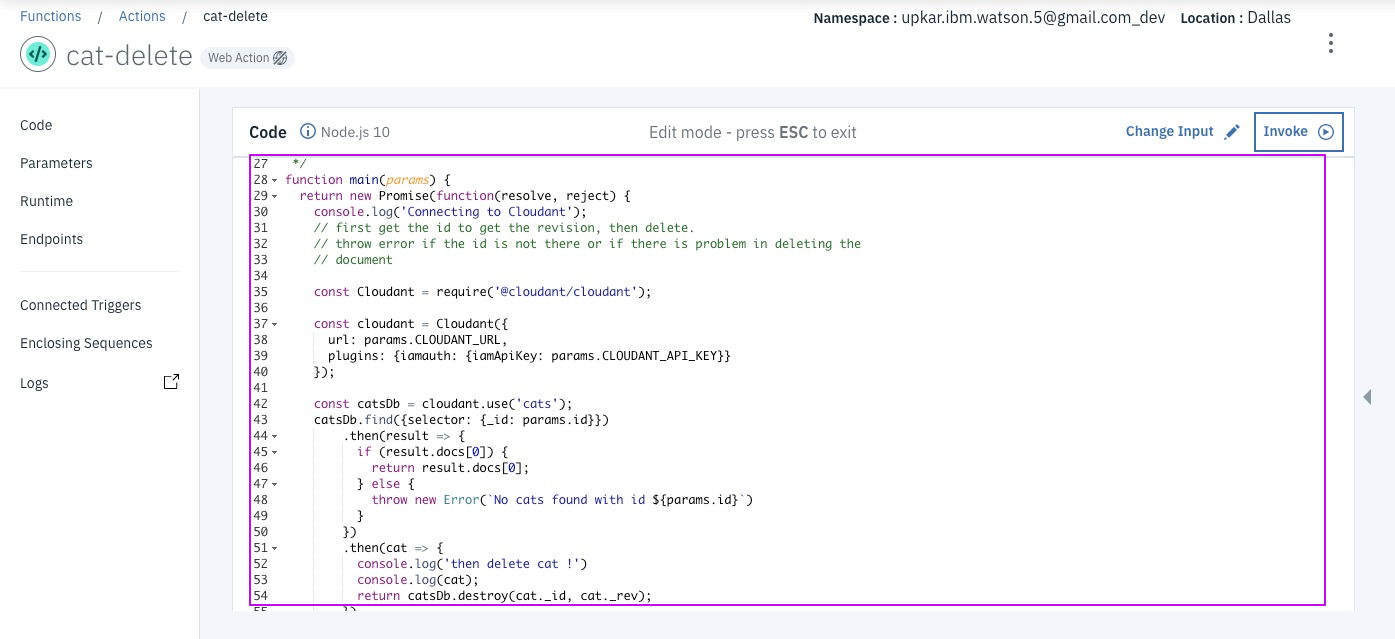Image resolution: width=1395 pixels, height=639 pixels.
Task: Open the Logs link in the sidebar
Action: tap(34, 383)
